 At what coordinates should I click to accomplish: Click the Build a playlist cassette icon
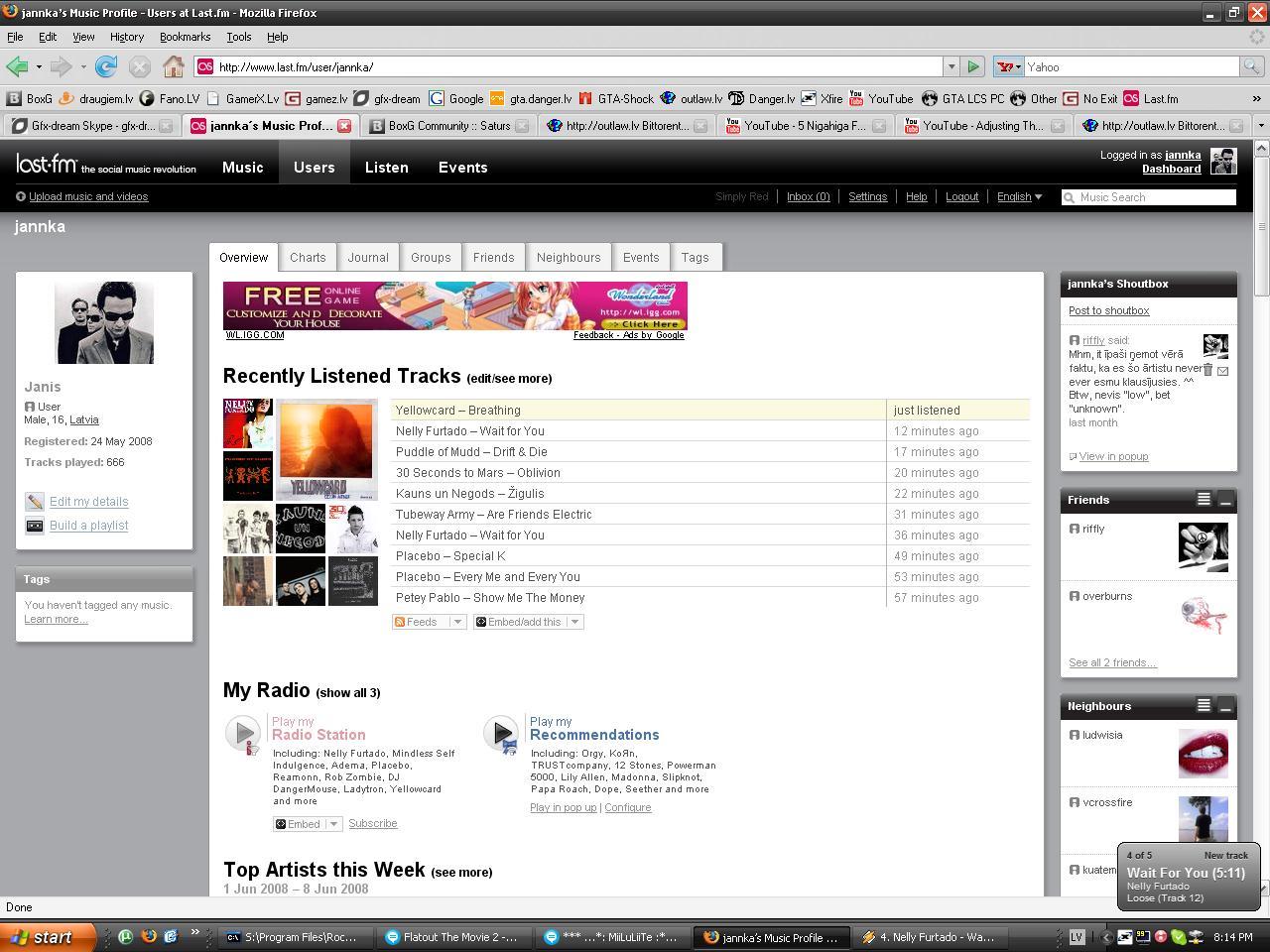click(x=35, y=526)
